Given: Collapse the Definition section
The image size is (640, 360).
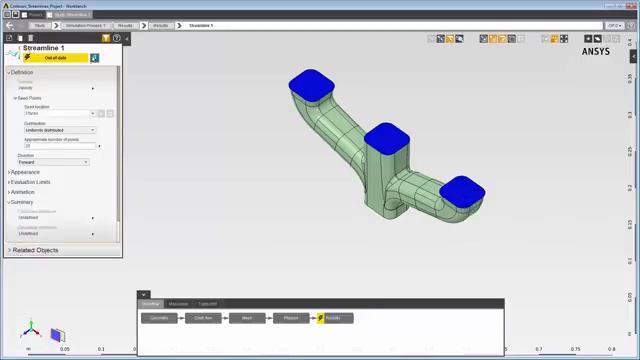Looking at the screenshot, I should click(9, 73).
